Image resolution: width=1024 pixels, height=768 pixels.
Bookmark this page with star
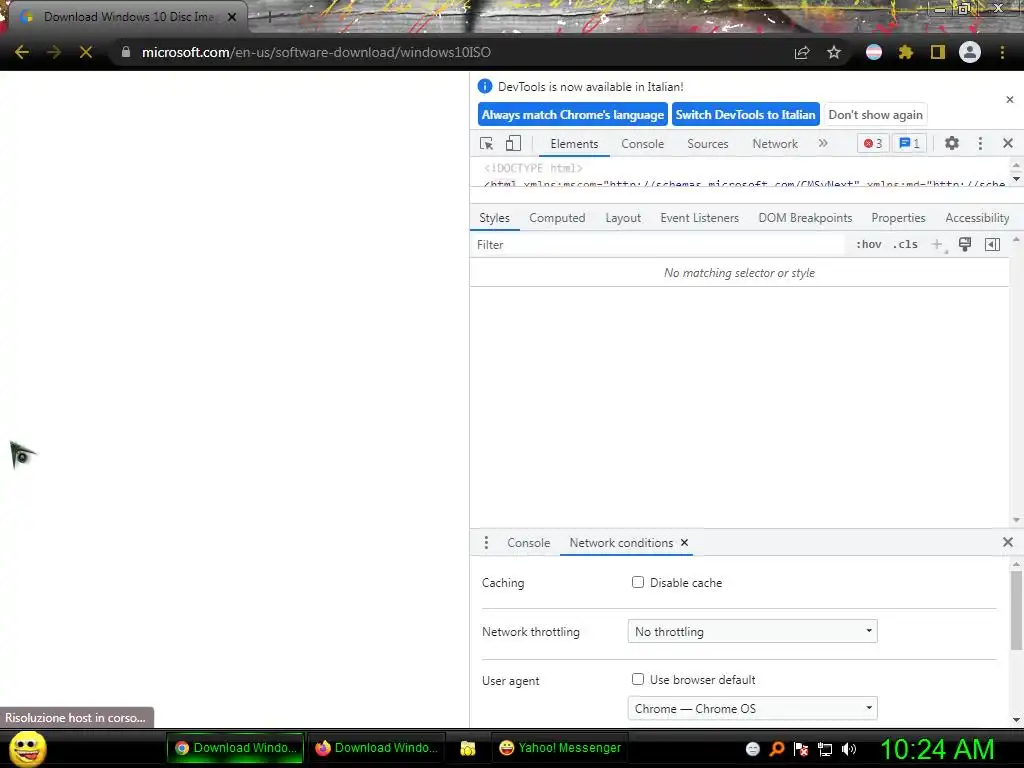[834, 52]
